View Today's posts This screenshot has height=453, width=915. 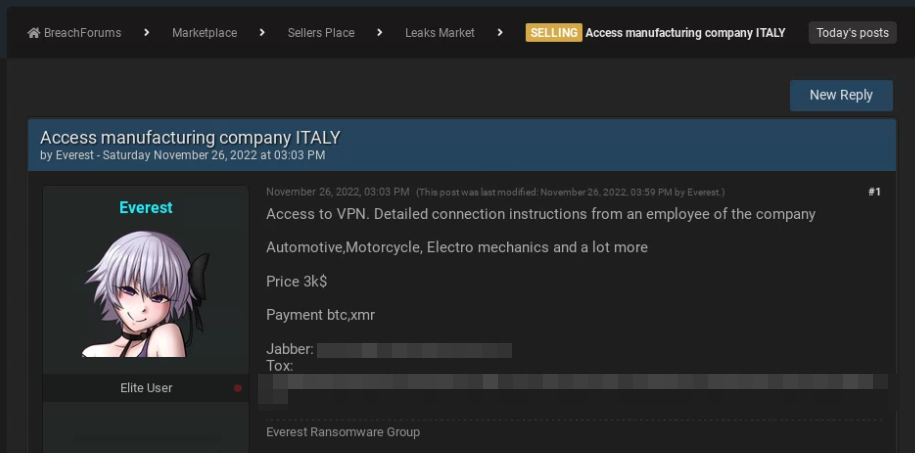pyautogui.click(x=852, y=33)
